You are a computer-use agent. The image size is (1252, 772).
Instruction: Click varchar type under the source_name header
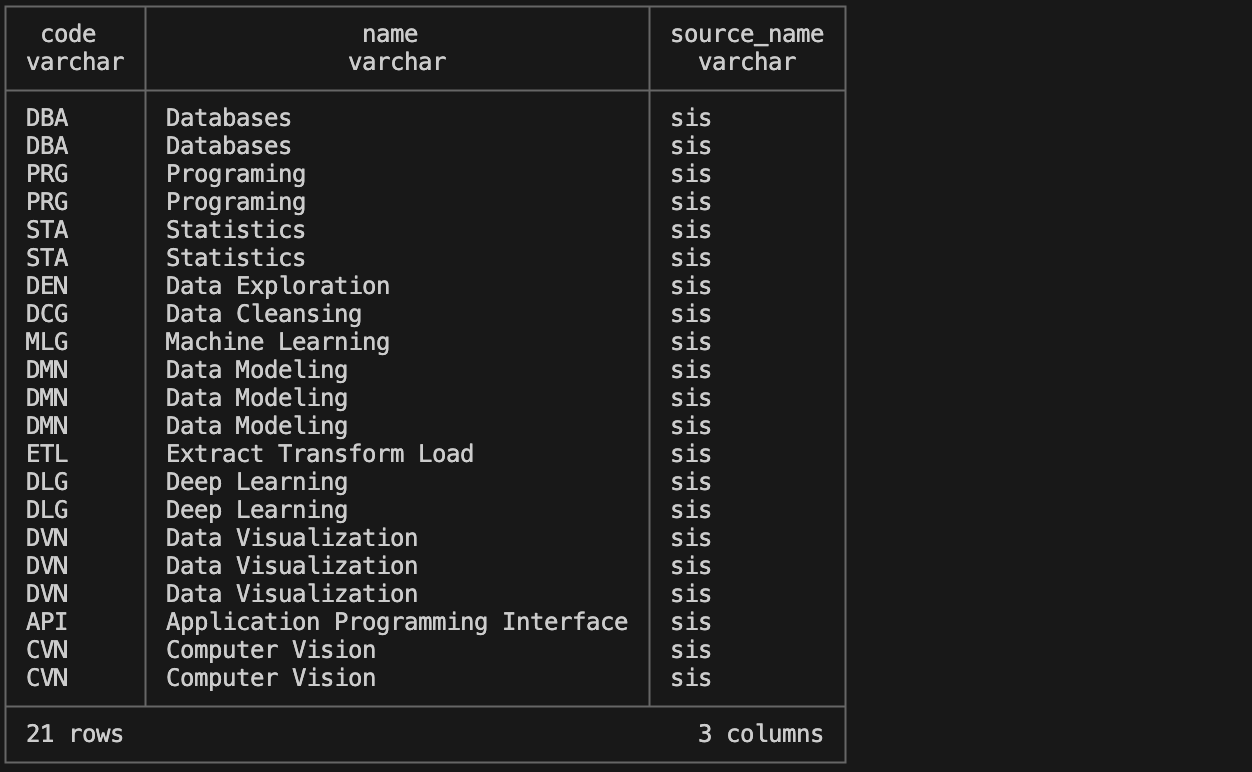coord(747,62)
